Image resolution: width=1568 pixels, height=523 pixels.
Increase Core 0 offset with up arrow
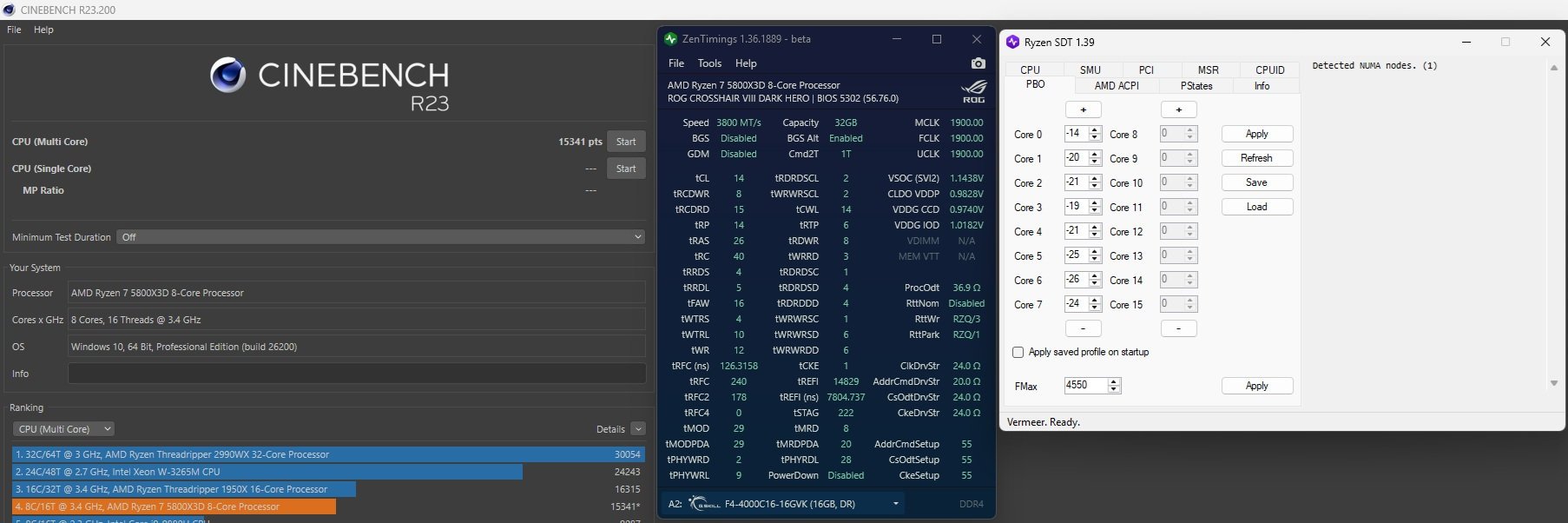coord(1095,130)
